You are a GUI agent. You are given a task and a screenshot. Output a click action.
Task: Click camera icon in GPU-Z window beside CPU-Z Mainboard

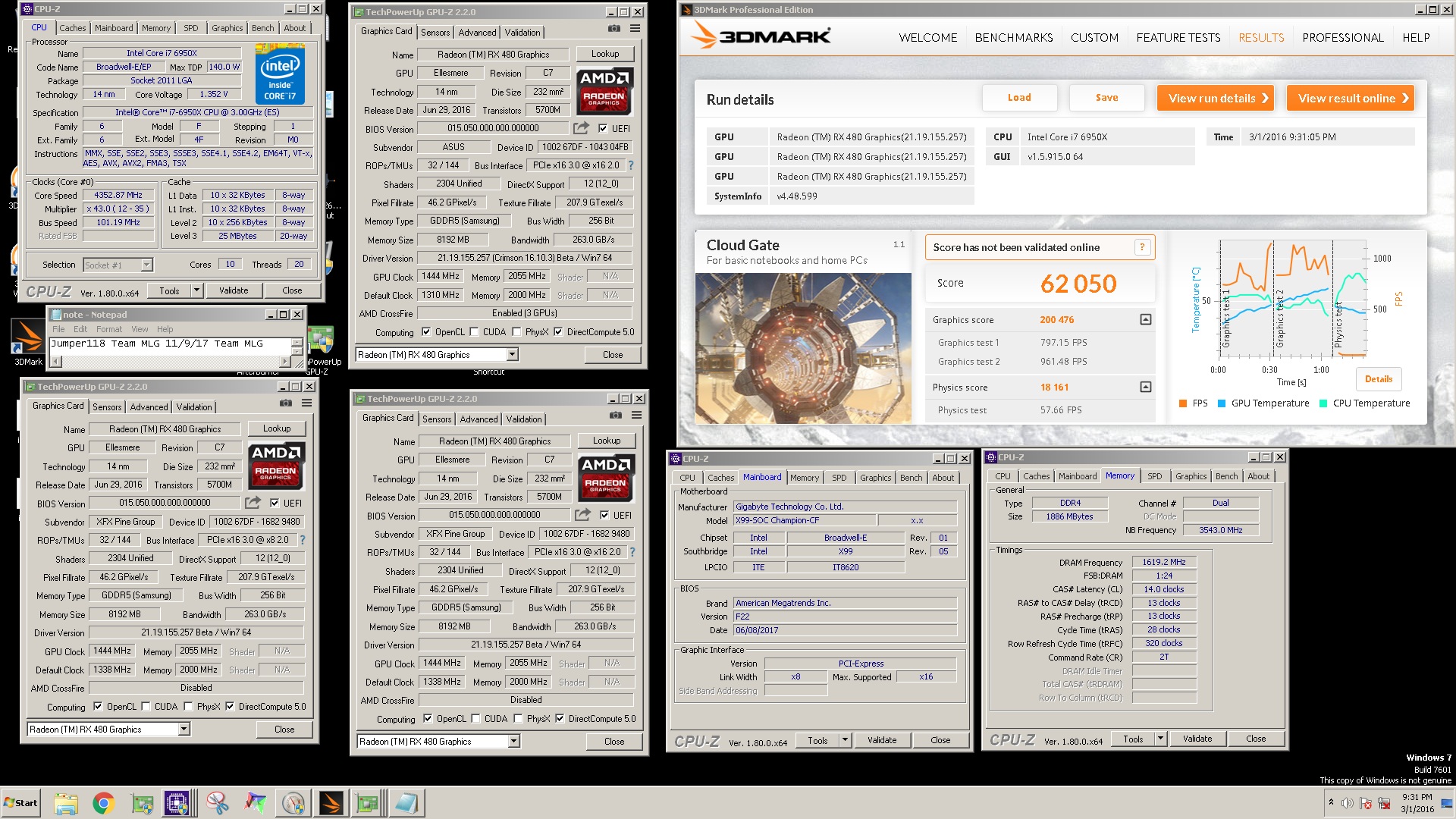616,416
